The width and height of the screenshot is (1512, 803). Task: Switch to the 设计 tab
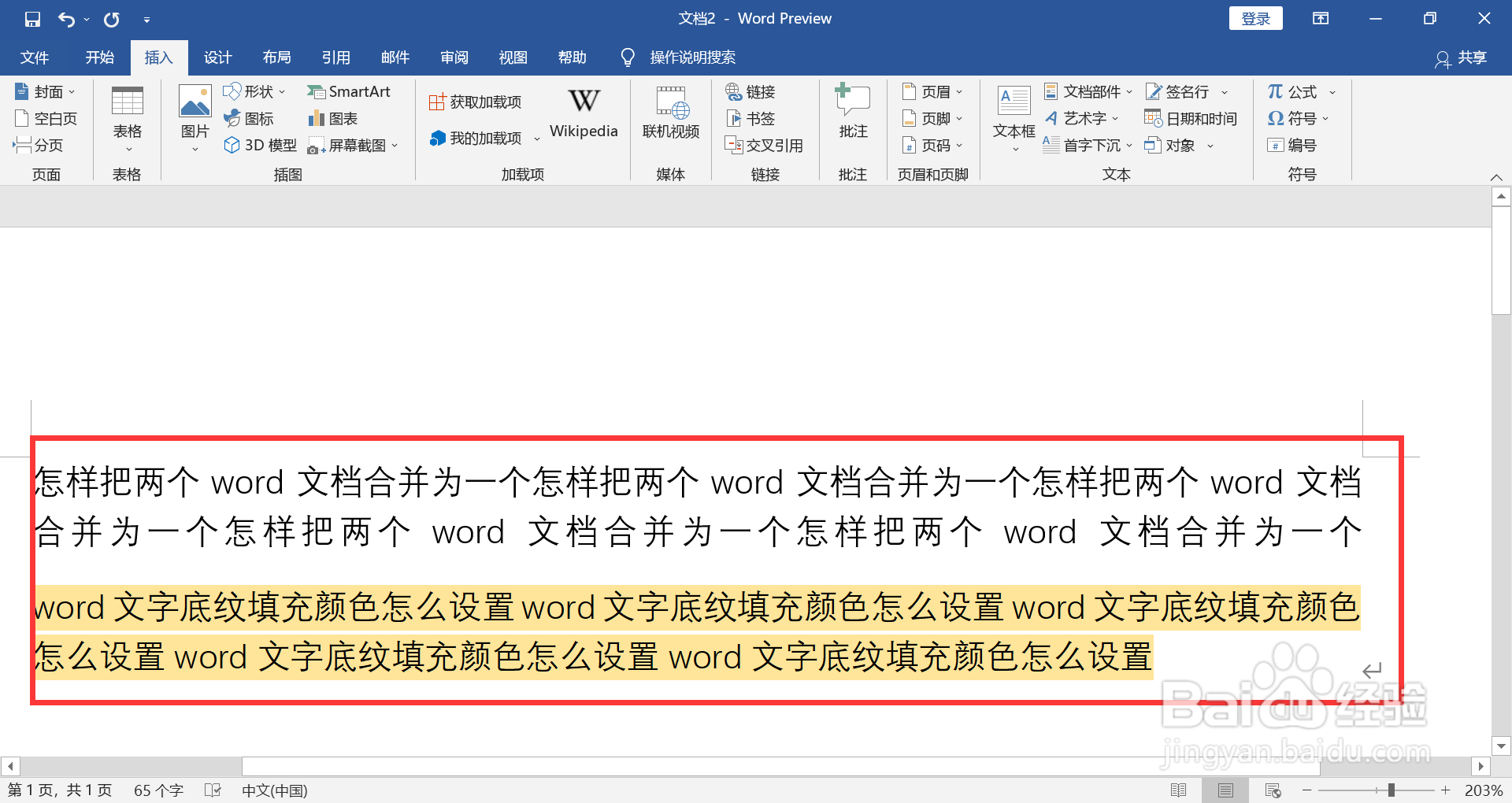pos(217,57)
